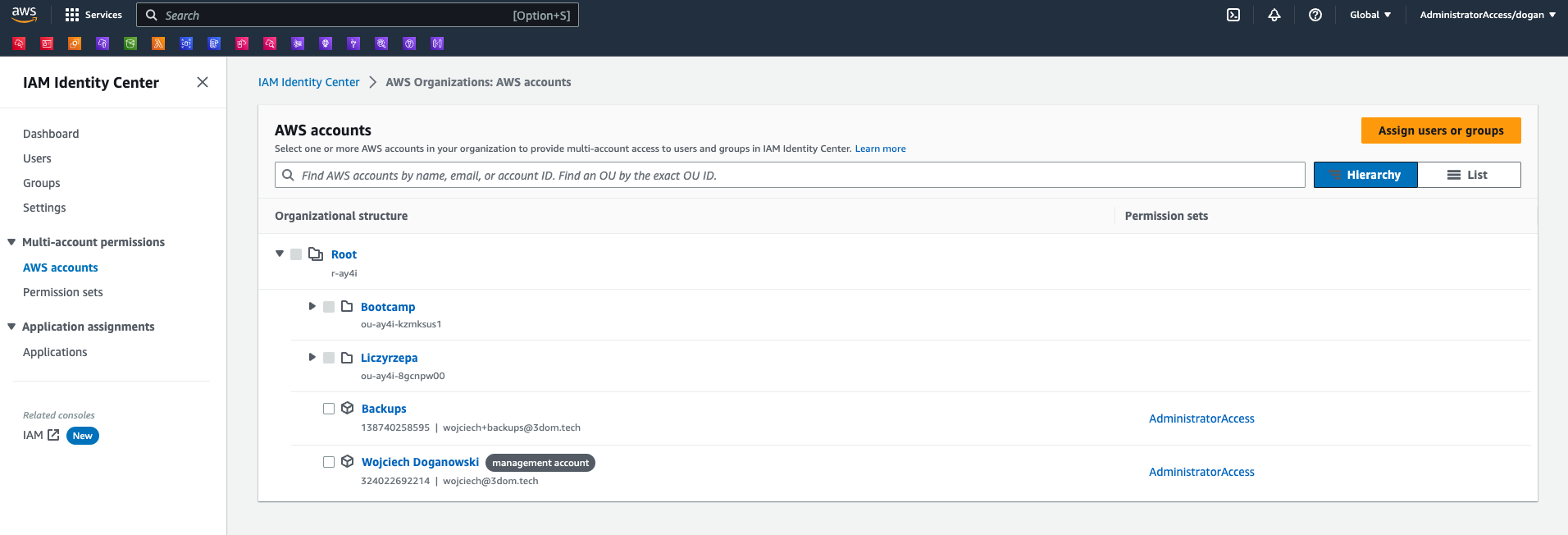This screenshot has height=535, width=1568.
Task: Go to the AWS logo home
Action: (25, 14)
